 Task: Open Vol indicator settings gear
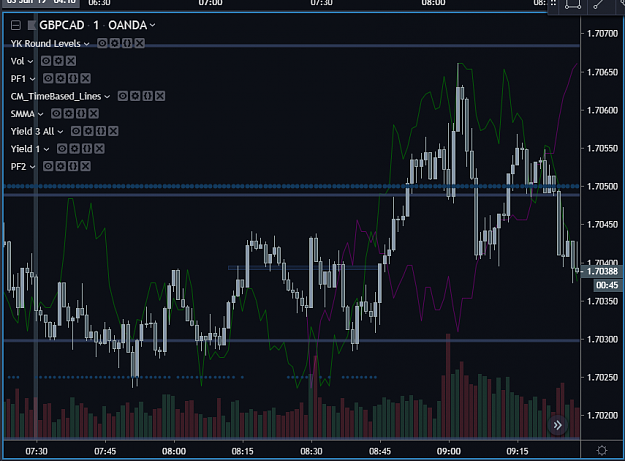click(59, 61)
